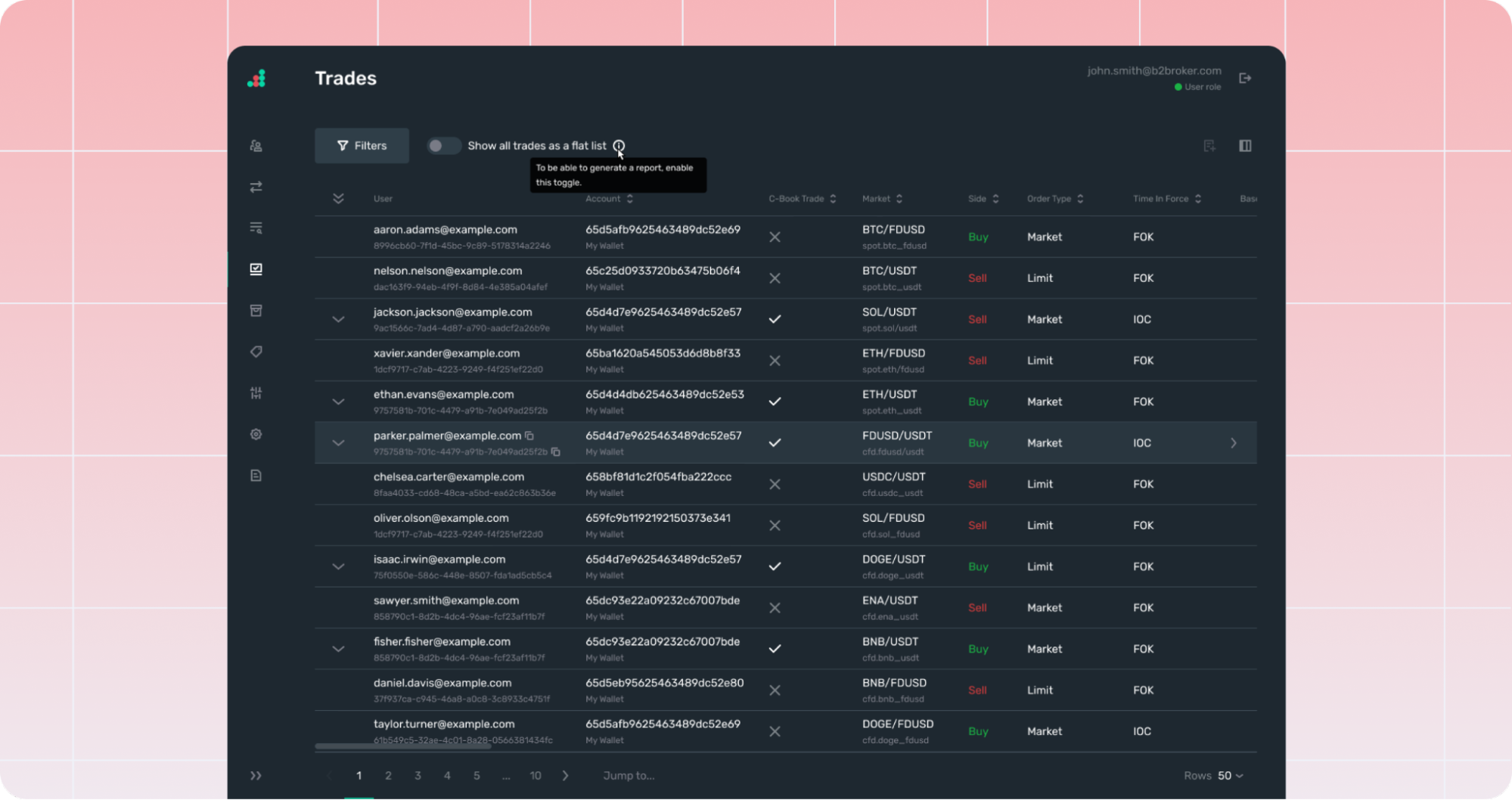This screenshot has height=800, width=1512.
Task: Go to page 10 of the trades list
Action: coord(536,775)
